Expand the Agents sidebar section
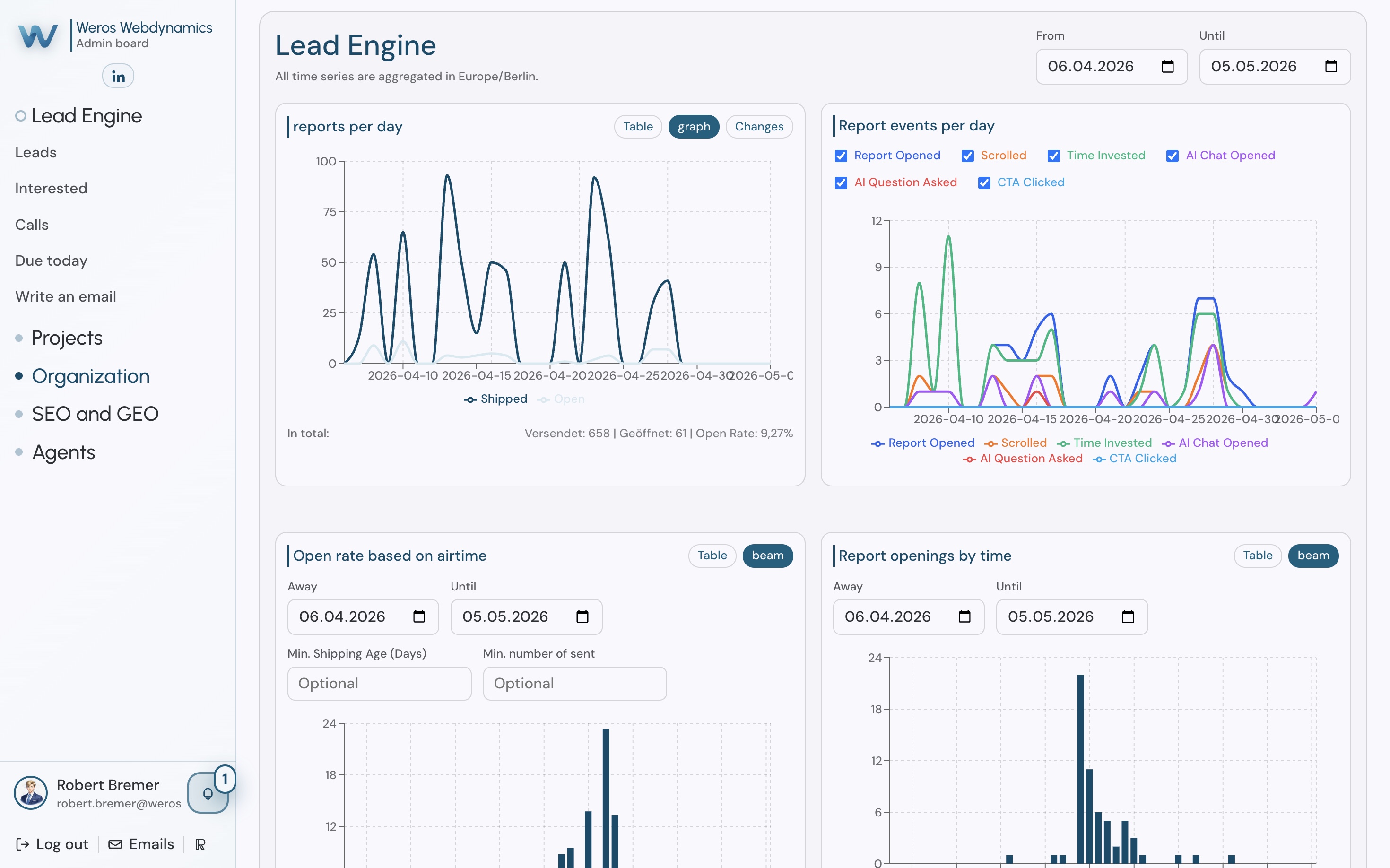 click(x=63, y=452)
